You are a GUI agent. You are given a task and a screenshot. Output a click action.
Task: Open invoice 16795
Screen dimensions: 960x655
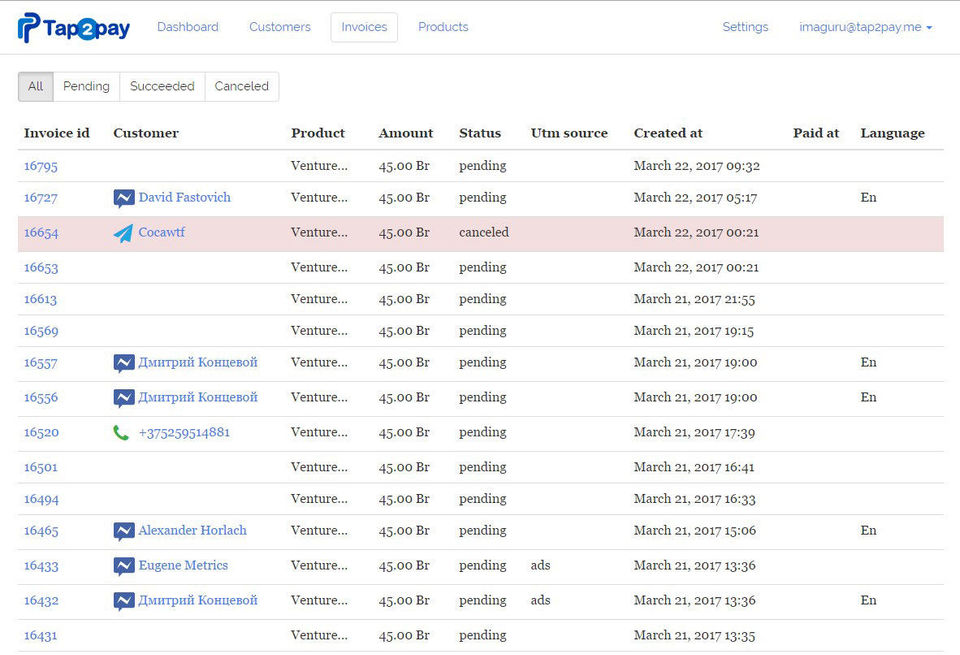point(41,166)
